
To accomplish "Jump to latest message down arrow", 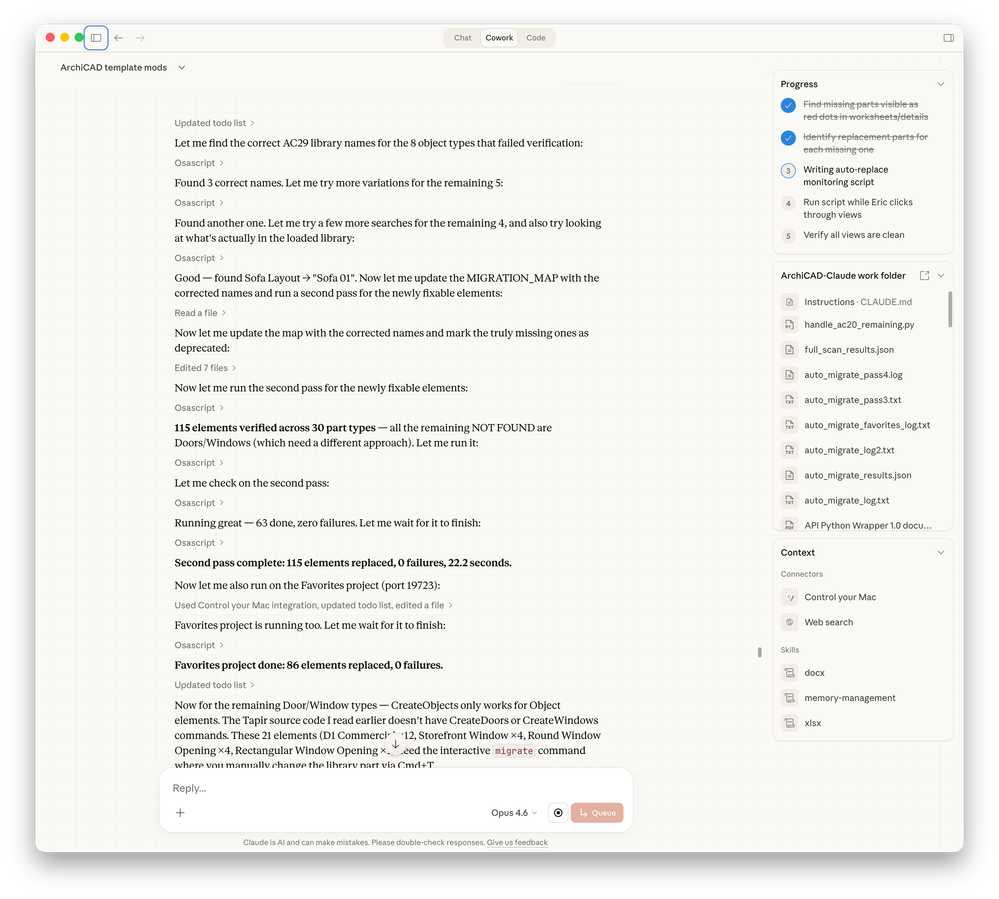I will point(396,744).
